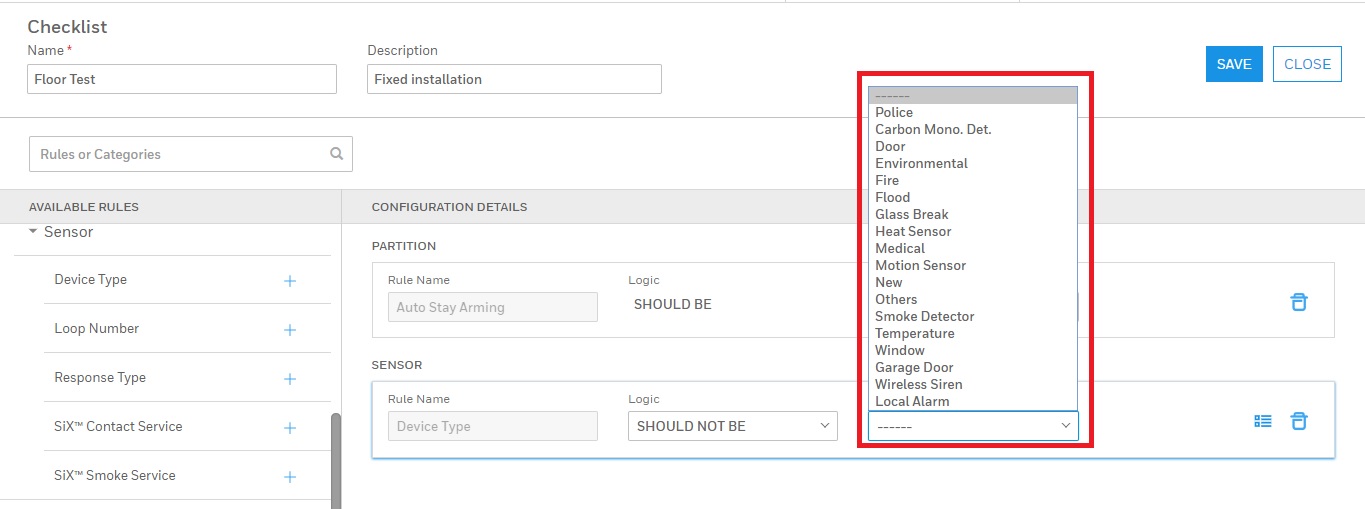The width and height of the screenshot is (1365, 509).
Task: Pick Motion Sensor from the dropdown list
Action: coord(920,265)
